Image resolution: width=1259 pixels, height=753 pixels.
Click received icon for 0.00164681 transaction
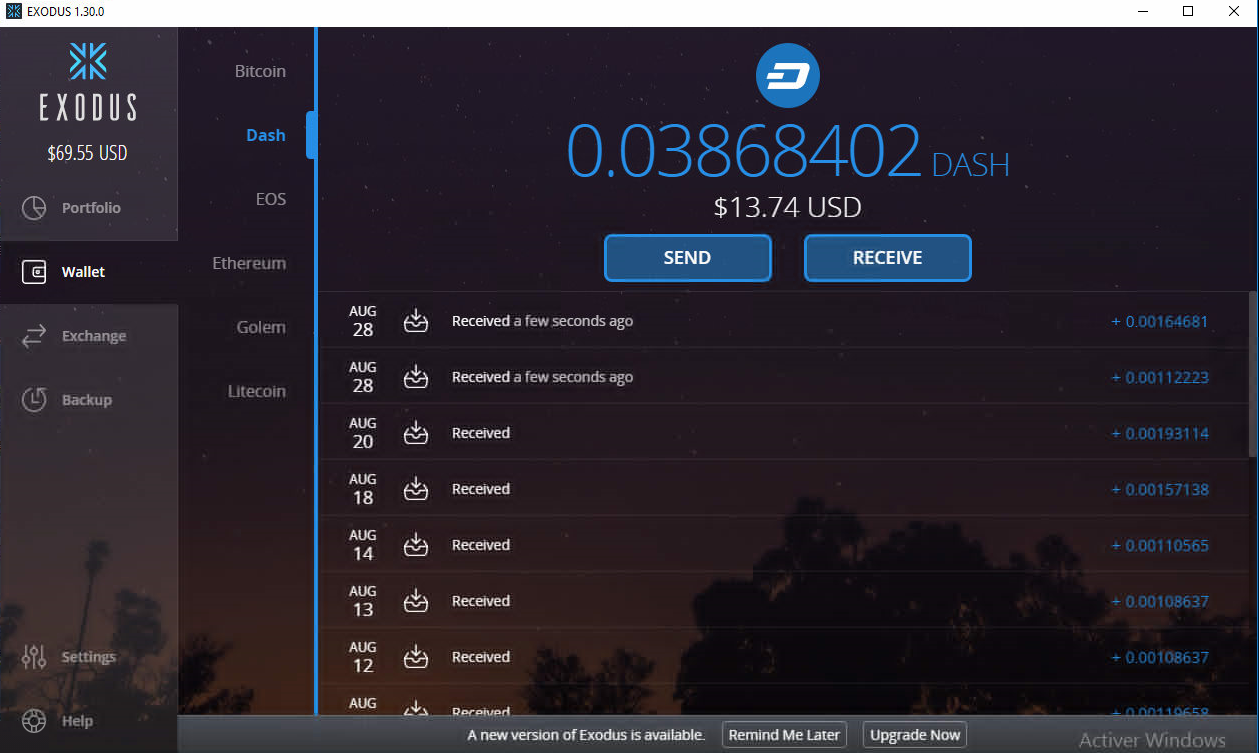coord(416,321)
